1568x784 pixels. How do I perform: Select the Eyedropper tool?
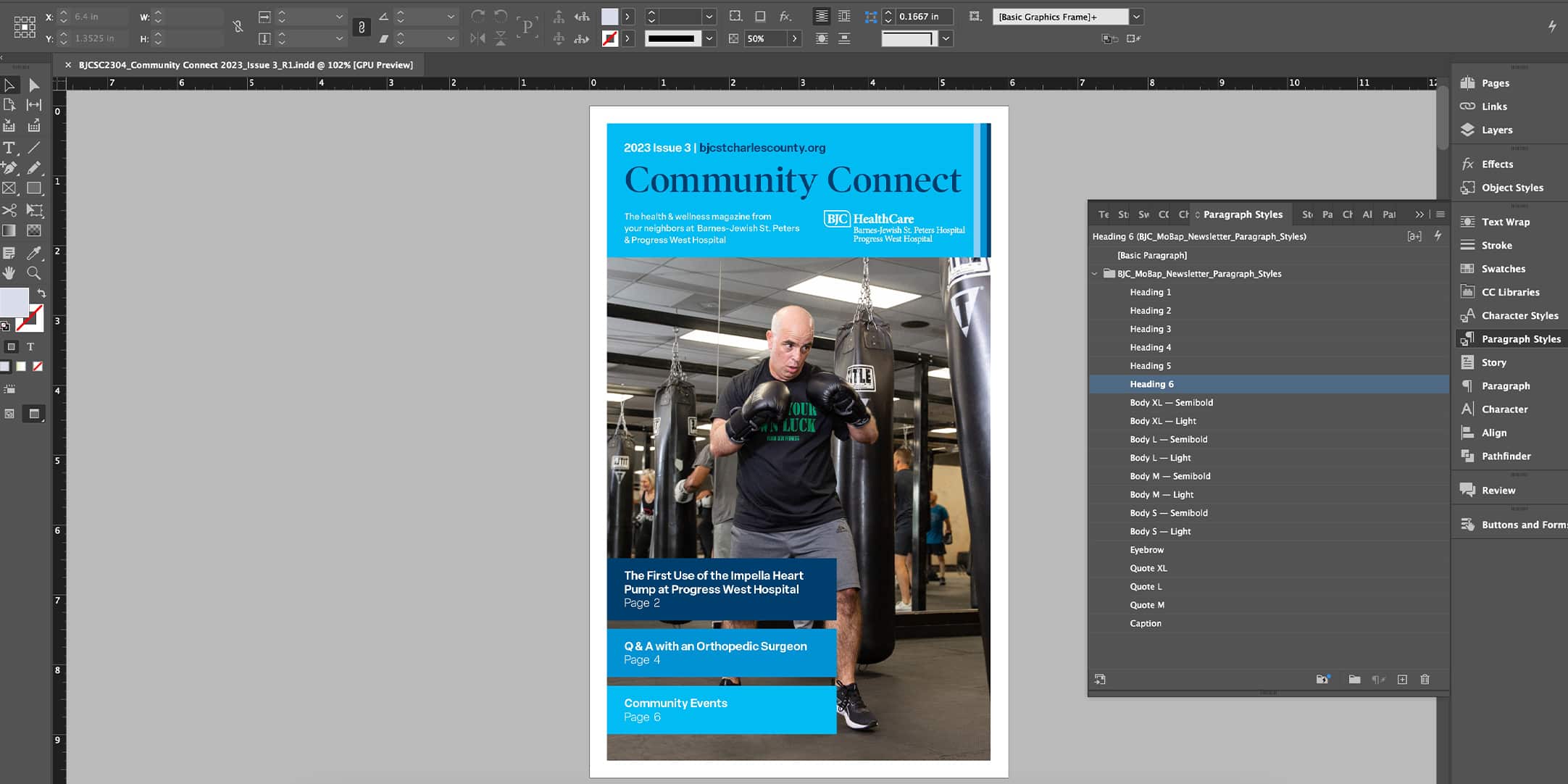33,253
